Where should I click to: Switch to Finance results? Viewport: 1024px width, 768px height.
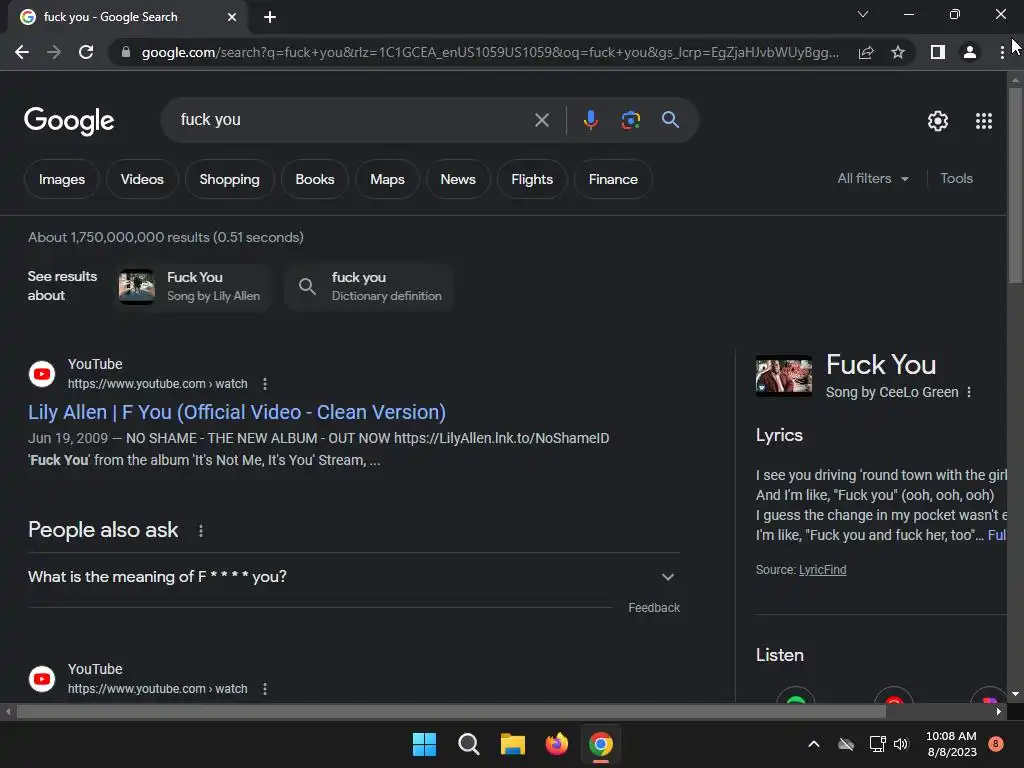click(x=613, y=179)
